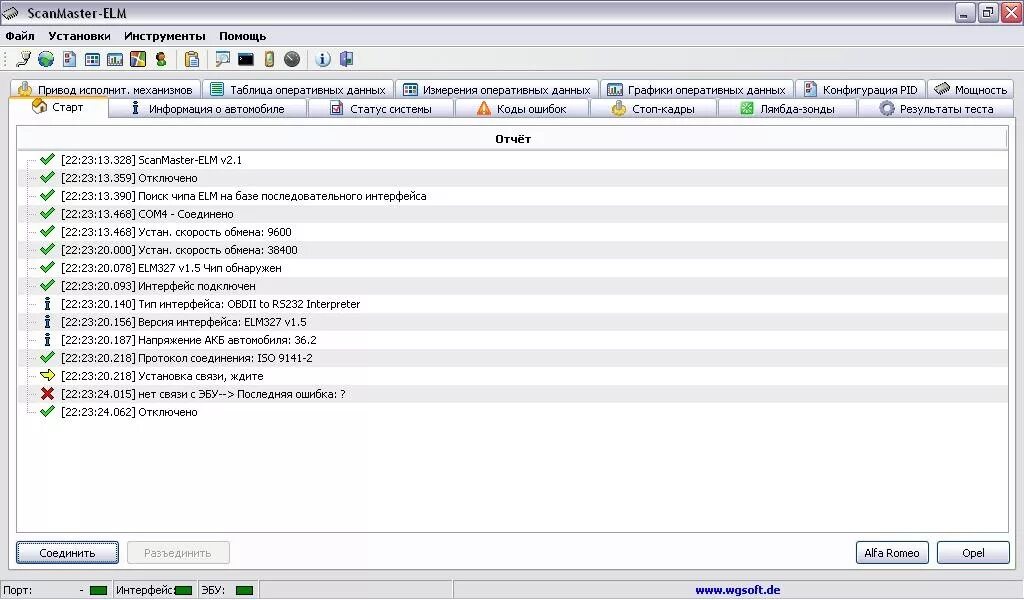Open the www.wgsoft.de link
The height and width of the screenshot is (600, 1024).
point(737,590)
